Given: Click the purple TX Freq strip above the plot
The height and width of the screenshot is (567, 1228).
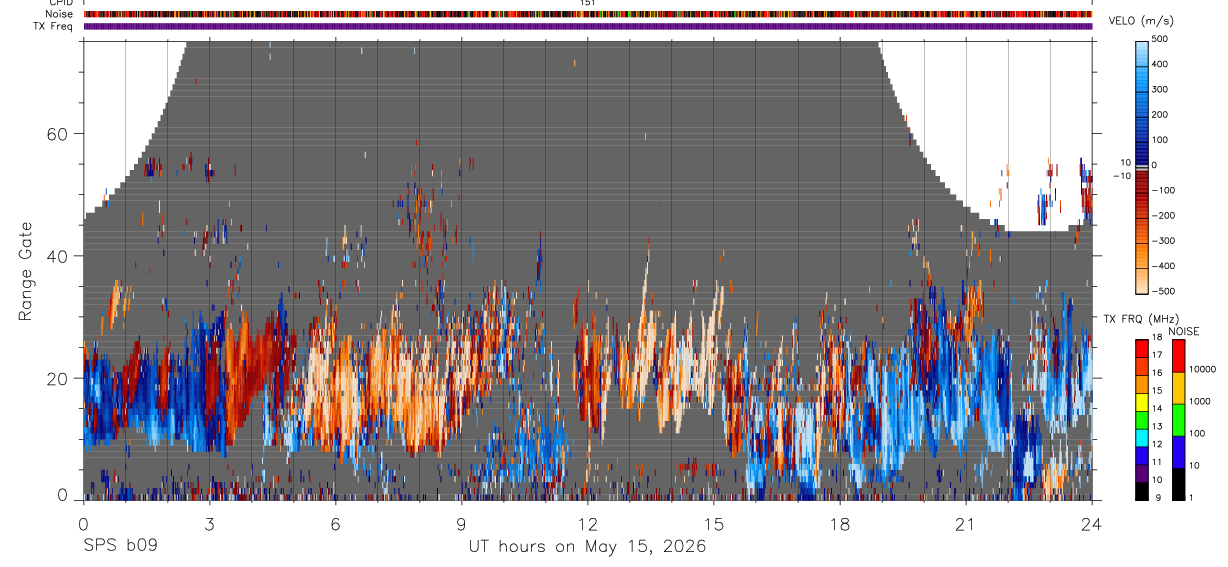Looking at the screenshot, I should (587, 26).
